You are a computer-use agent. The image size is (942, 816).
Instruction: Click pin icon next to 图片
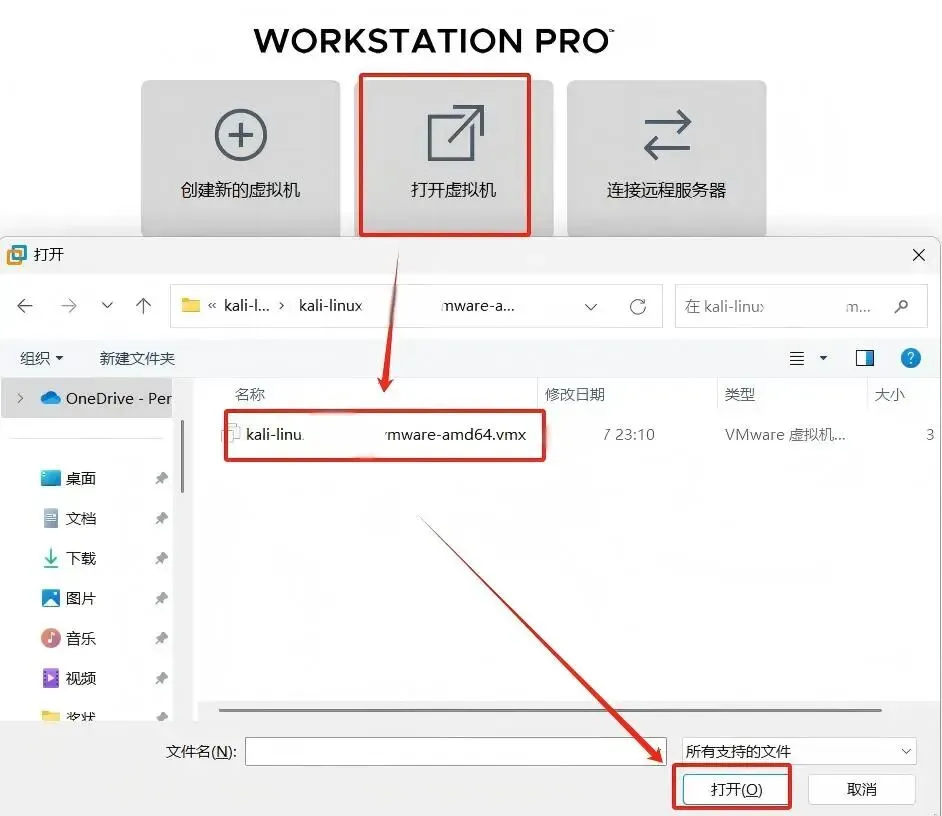tap(161, 598)
